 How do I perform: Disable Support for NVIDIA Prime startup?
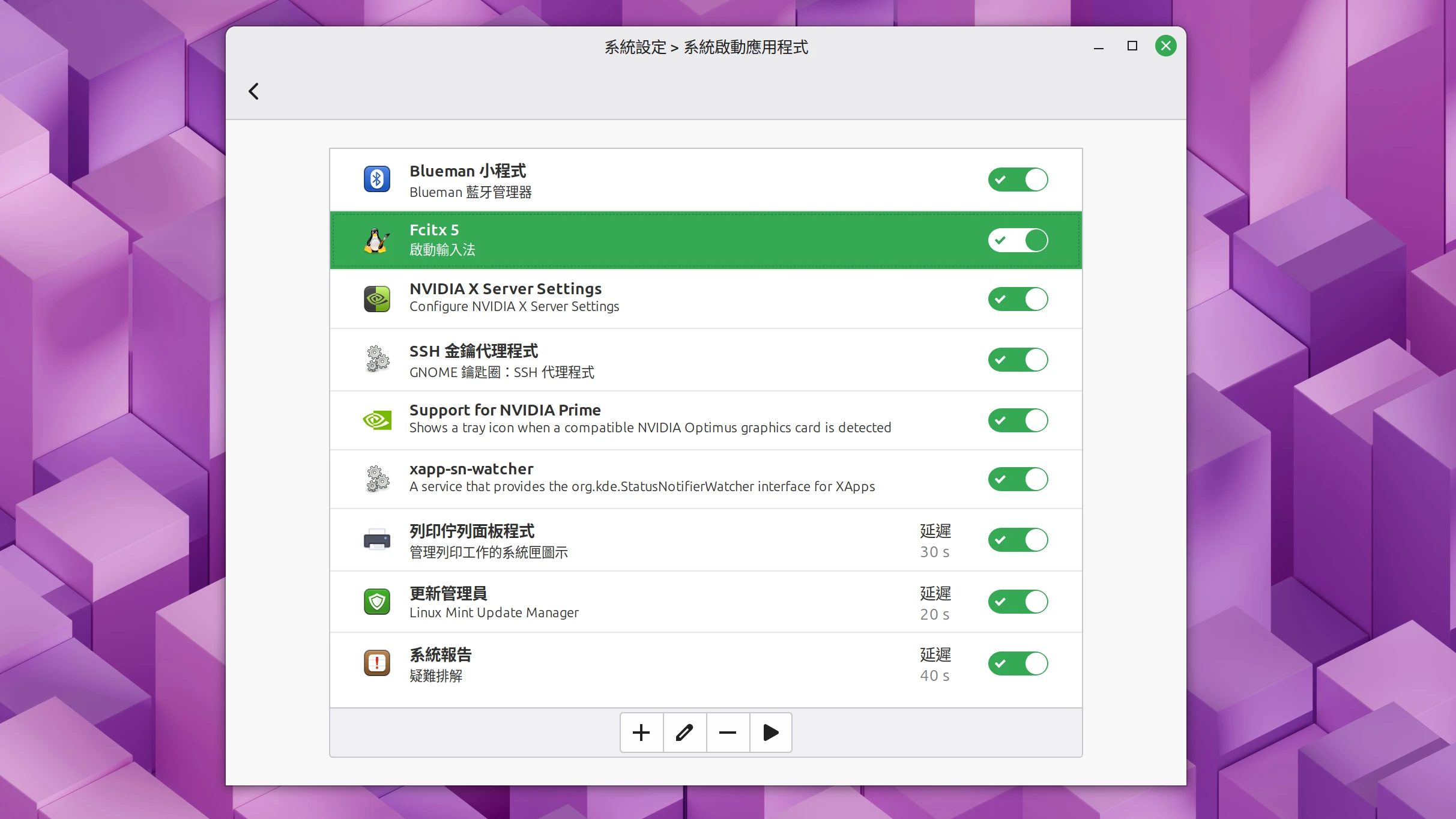click(1018, 420)
